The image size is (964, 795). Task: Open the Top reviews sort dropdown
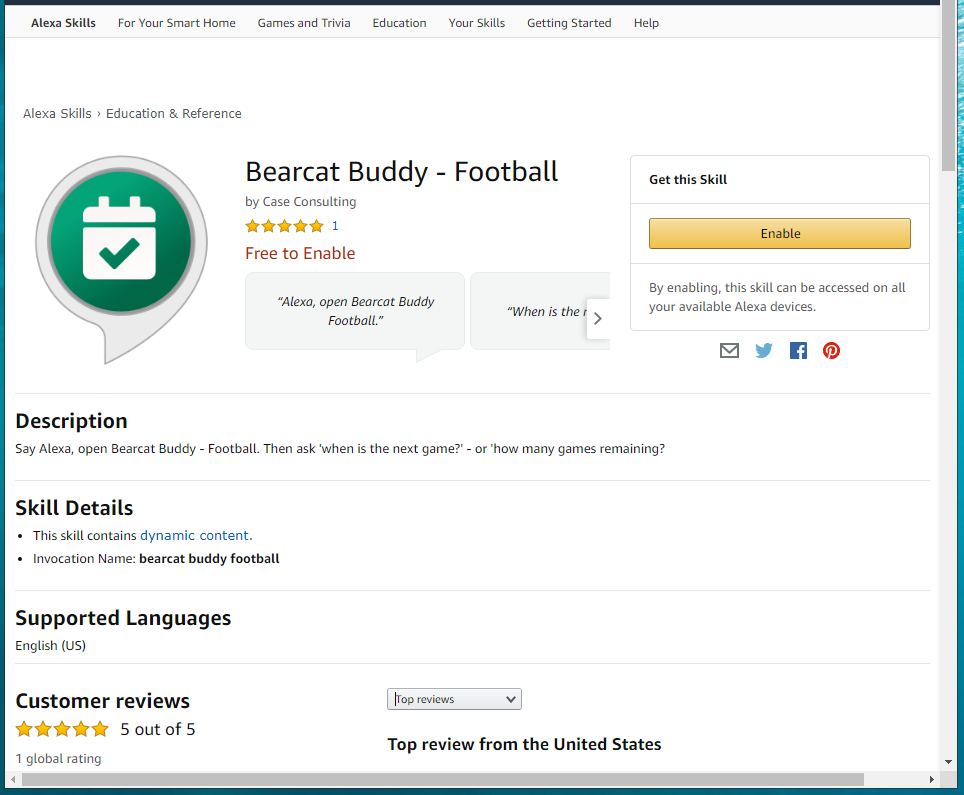point(454,699)
